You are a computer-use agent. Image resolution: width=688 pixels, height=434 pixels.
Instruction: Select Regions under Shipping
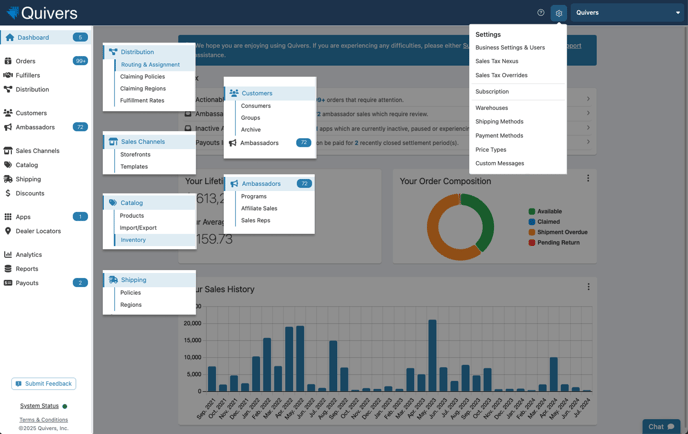point(131,305)
